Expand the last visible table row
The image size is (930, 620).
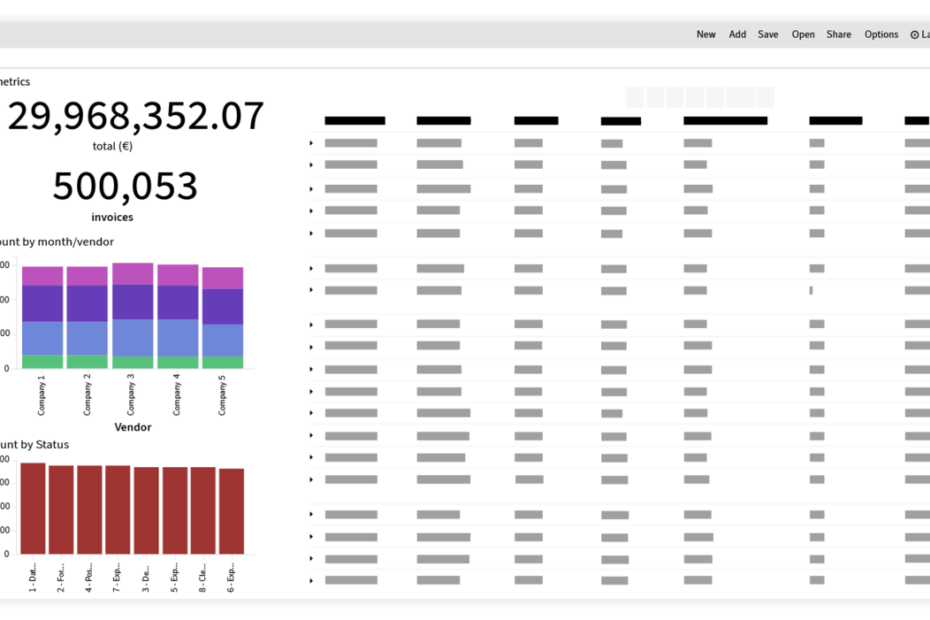311,581
